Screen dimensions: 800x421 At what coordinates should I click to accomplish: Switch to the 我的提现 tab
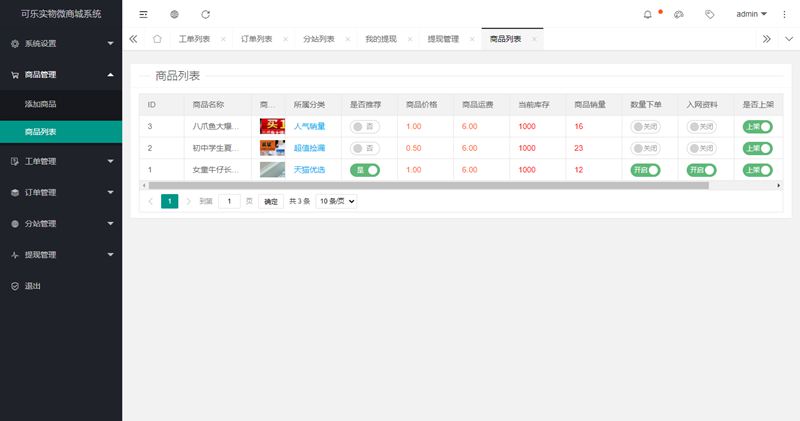pos(380,39)
